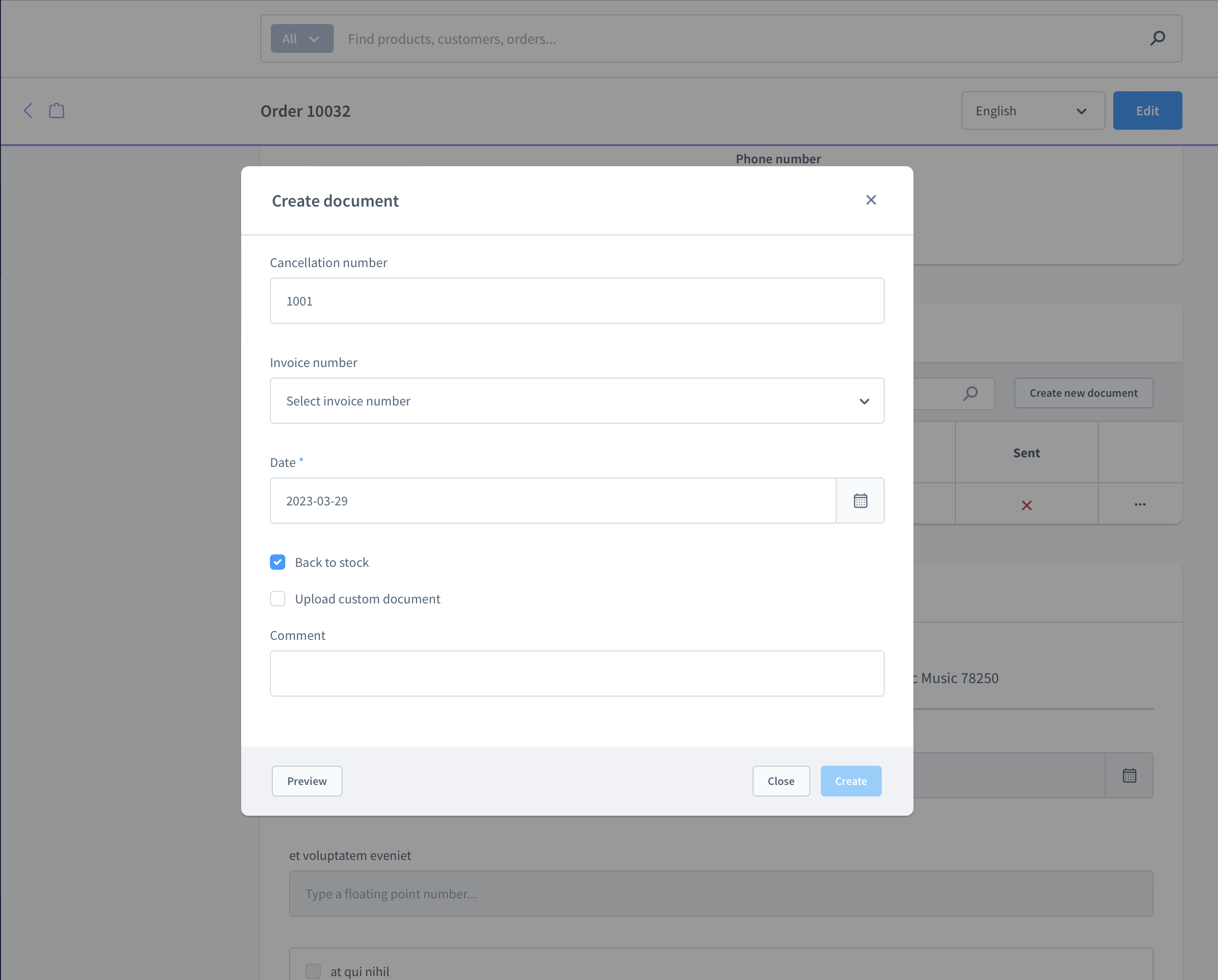
Task: Enable Upload custom document checkbox
Action: (278, 599)
